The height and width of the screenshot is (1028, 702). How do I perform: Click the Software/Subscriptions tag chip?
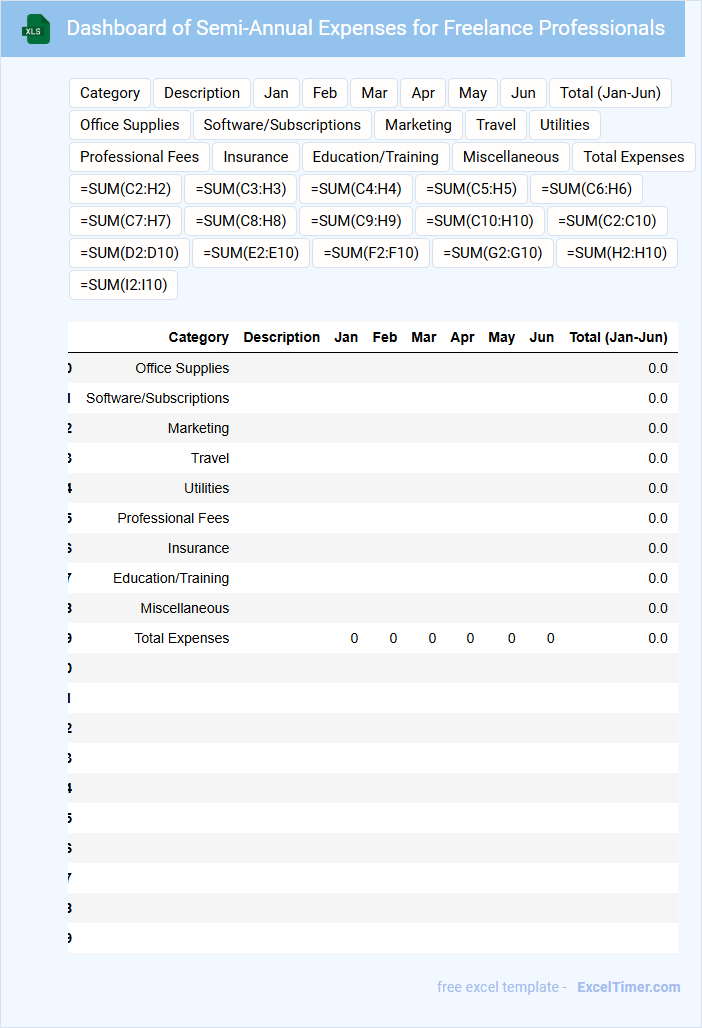pyautogui.click(x=282, y=125)
